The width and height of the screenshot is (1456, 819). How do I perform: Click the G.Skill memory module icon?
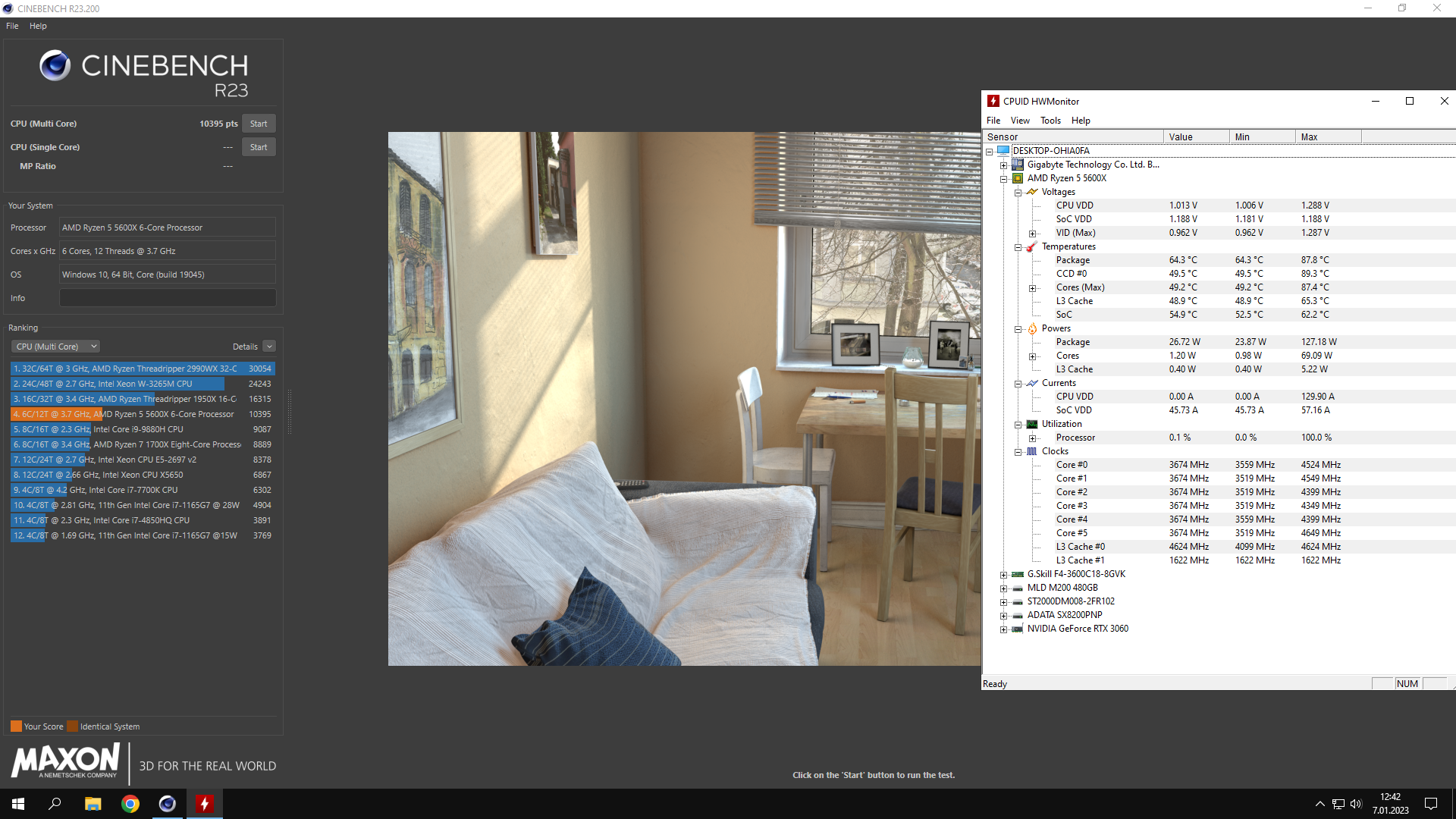click(1018, 574)
